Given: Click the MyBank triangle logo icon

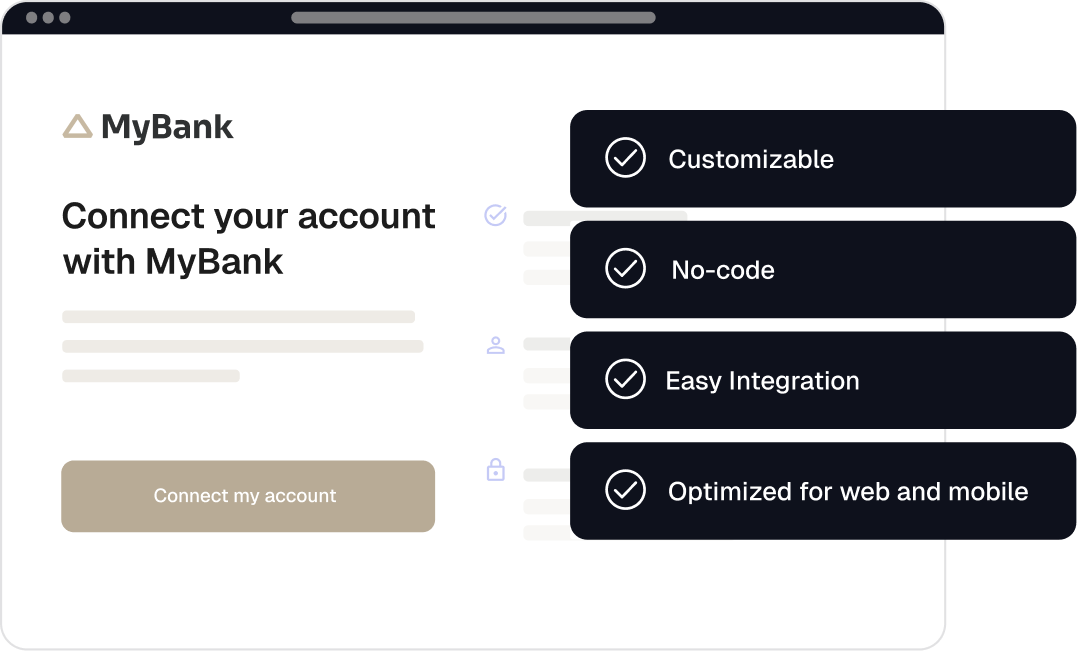Looking at the screenshot, I should [x=77, y=127].
